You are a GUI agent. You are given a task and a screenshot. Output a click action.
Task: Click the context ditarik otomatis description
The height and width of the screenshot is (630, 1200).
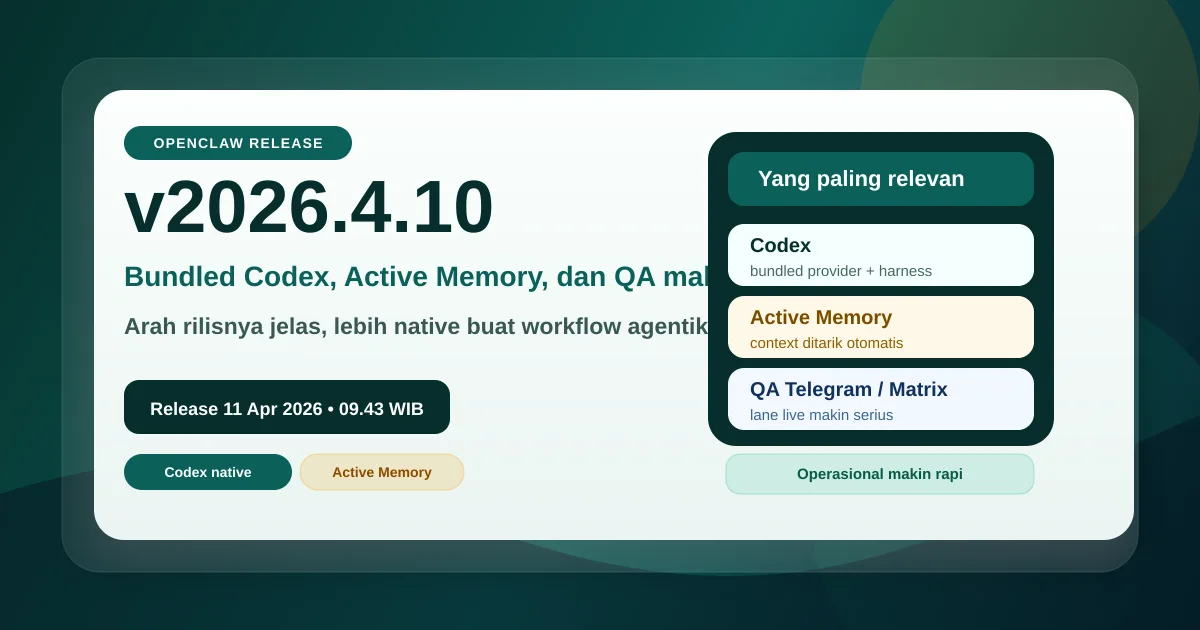[826, 343]
